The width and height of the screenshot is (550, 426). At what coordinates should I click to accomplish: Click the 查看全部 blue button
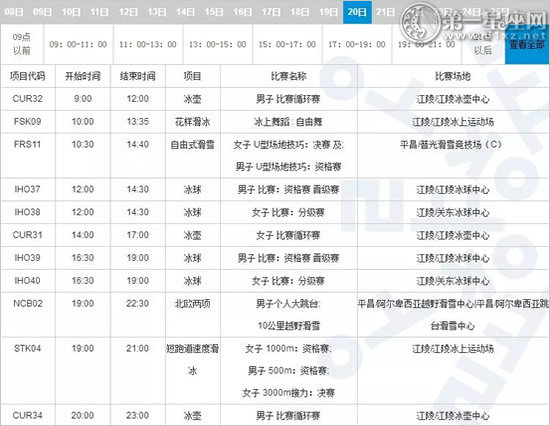[x=527, y=44]
